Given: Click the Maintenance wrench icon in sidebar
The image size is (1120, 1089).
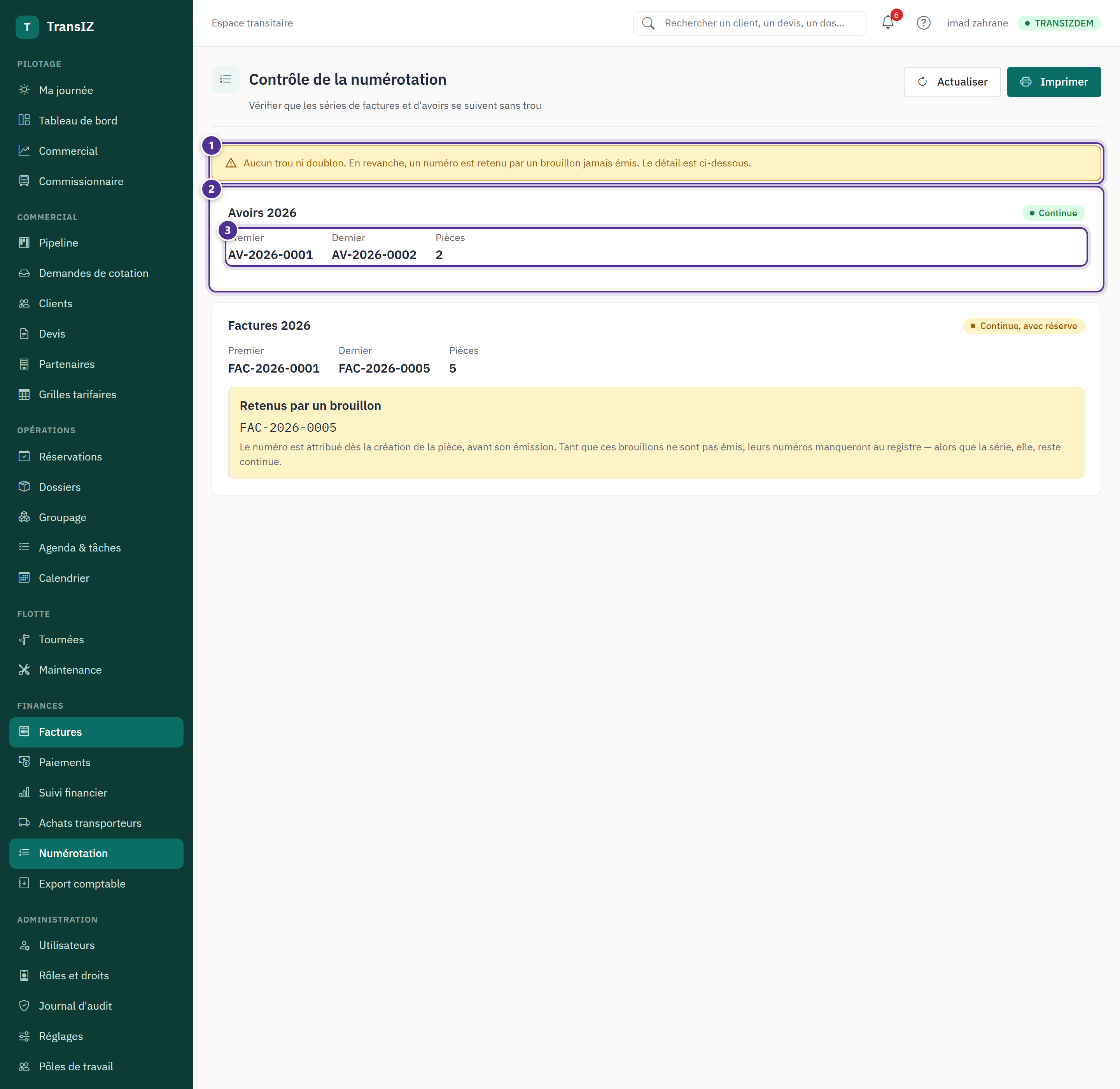Looking at the screenshot, I should coord(24,670).
